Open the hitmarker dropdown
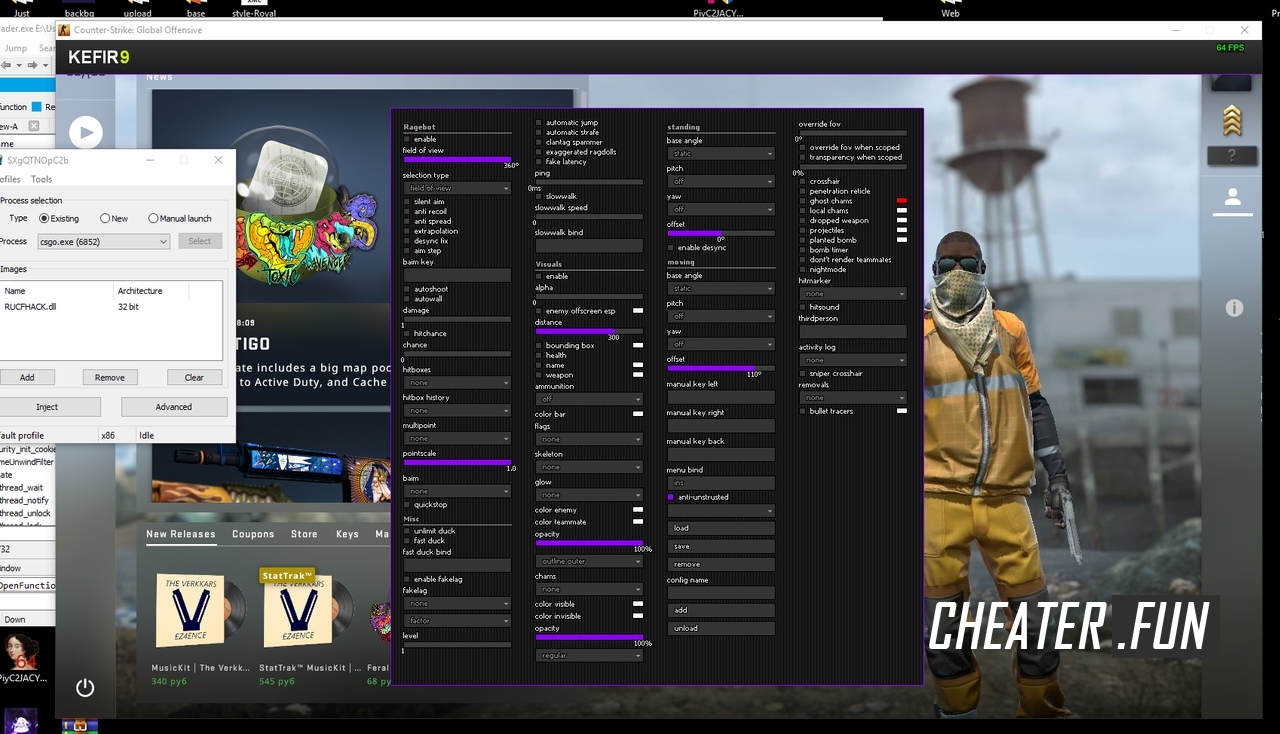This screenshot has height=734, width=1280. pos(853,294)
